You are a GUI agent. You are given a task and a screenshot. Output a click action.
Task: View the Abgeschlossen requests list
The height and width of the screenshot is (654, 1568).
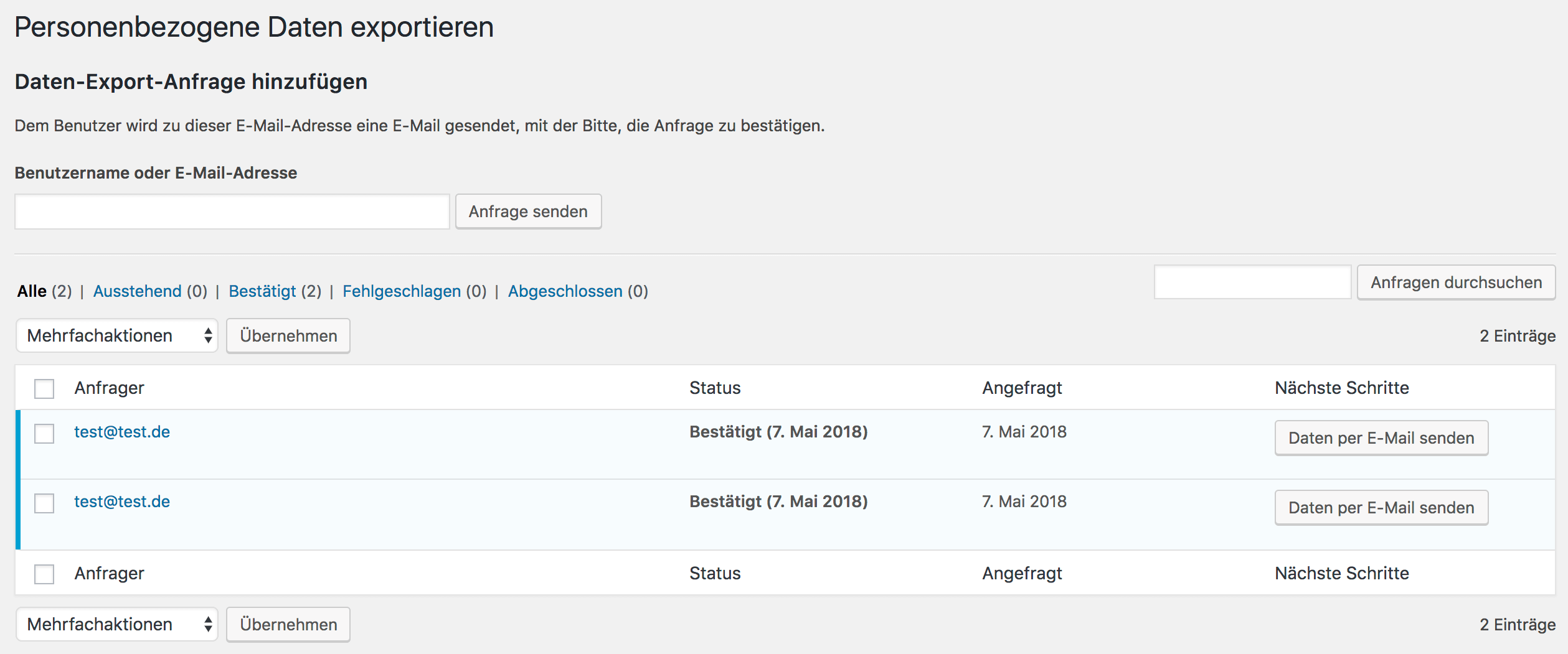(565, 291)
